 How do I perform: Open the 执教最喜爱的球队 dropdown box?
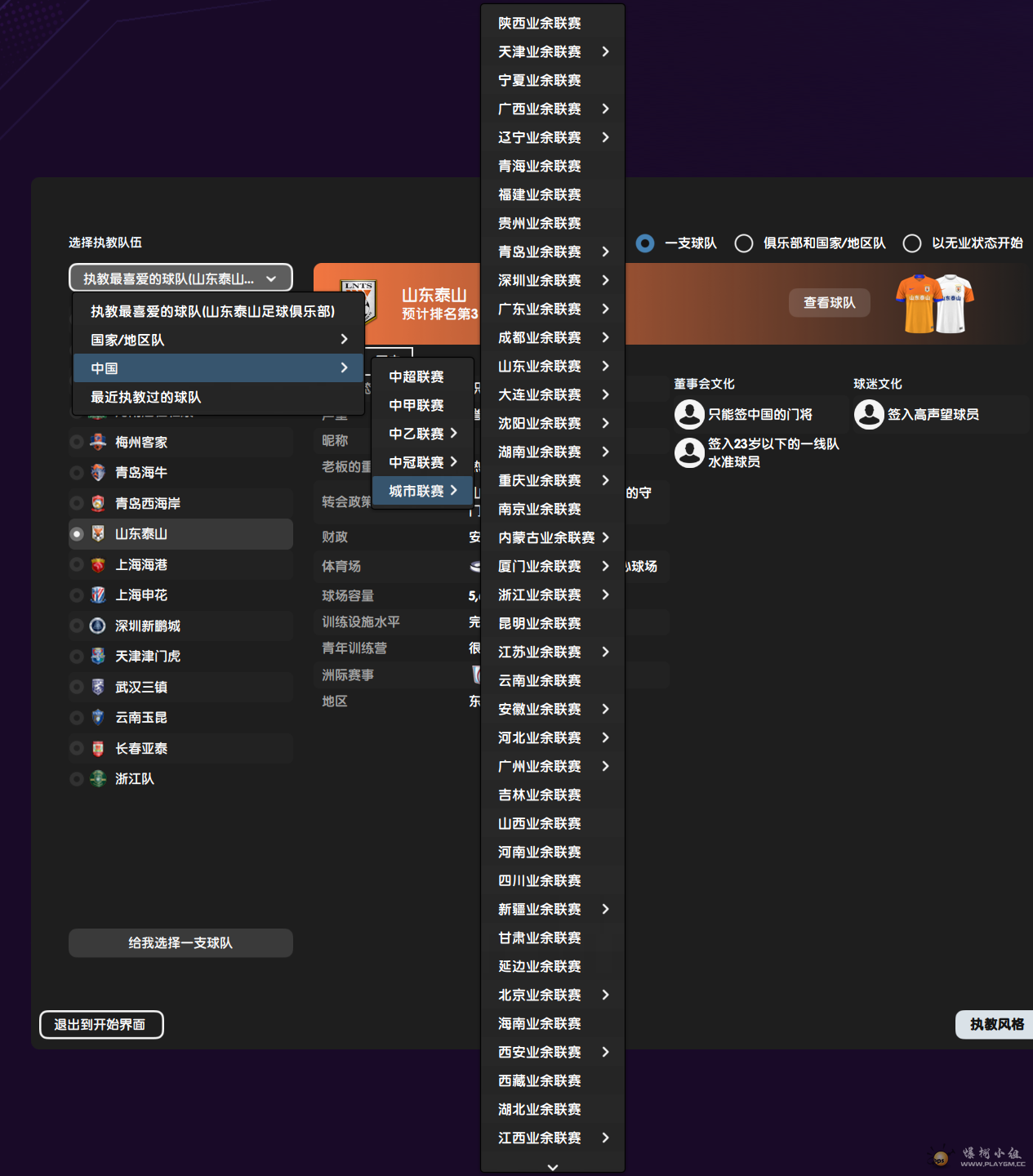pos(180,278)
